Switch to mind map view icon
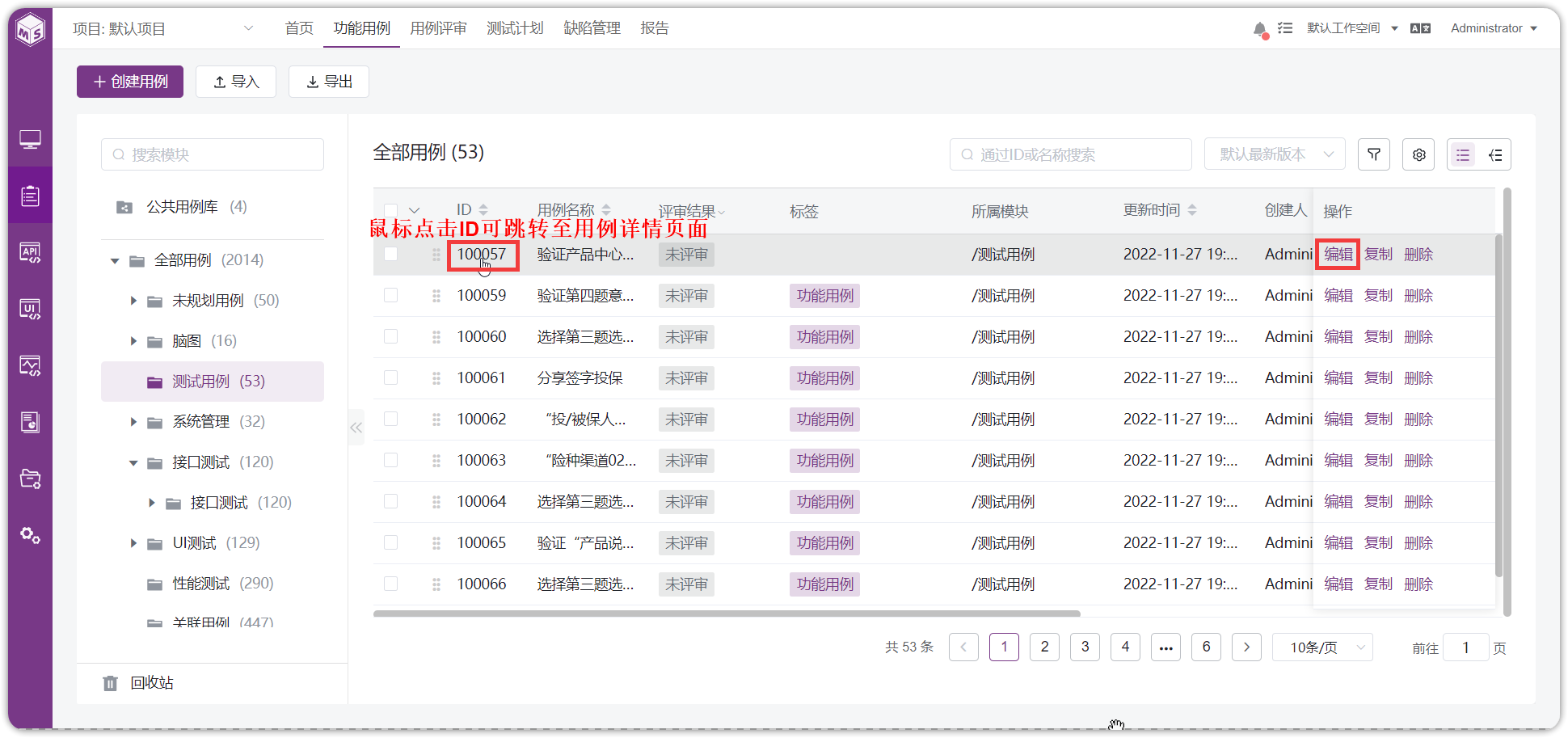1568x738 pixels. coord(1495,154)
